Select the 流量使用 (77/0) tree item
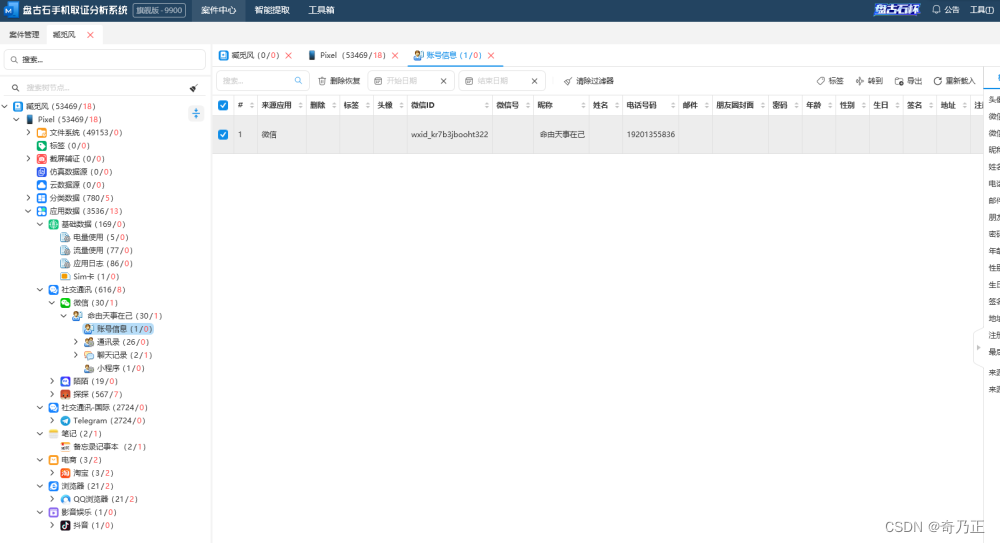Viewport: 1000px width, 543px height. (96, 251)
